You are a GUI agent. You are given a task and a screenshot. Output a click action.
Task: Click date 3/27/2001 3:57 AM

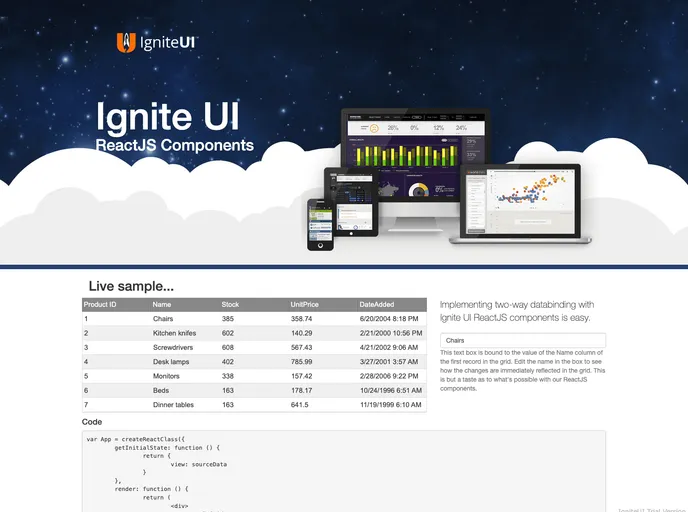389,362
